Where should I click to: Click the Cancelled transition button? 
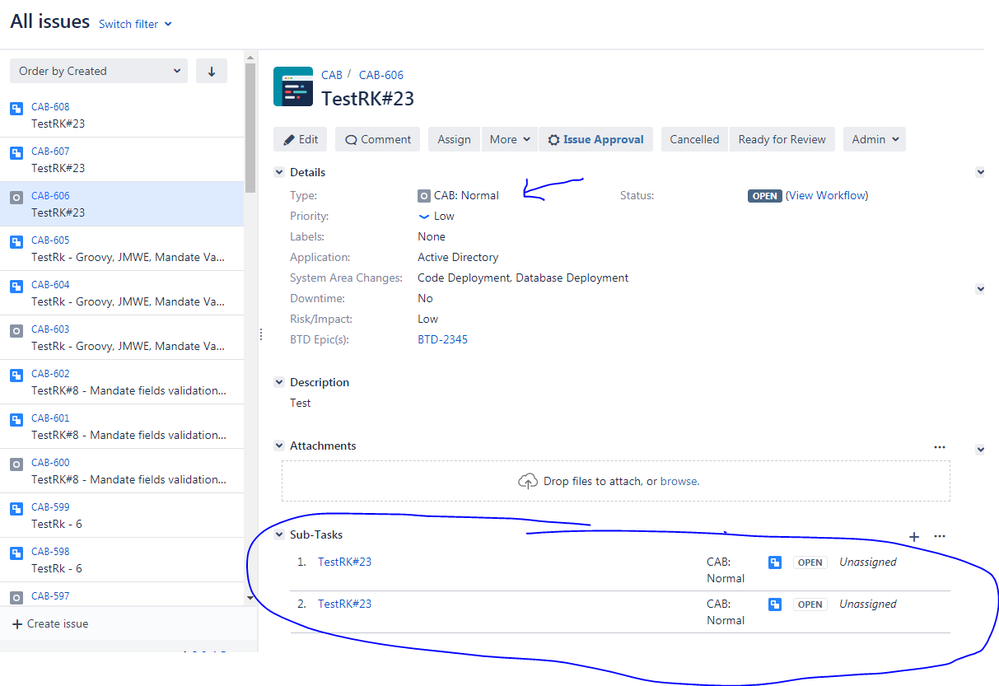click(694, 139)
